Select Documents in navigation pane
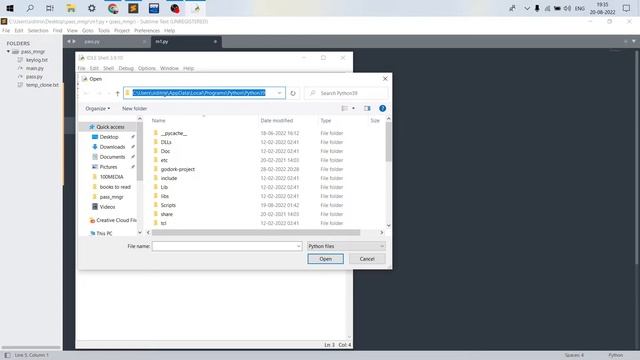640x360 pixels. pos(112,157)
